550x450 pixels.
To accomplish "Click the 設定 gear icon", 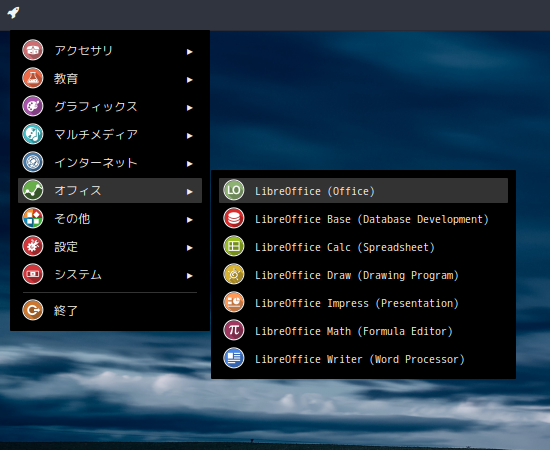I will (33, 247).
